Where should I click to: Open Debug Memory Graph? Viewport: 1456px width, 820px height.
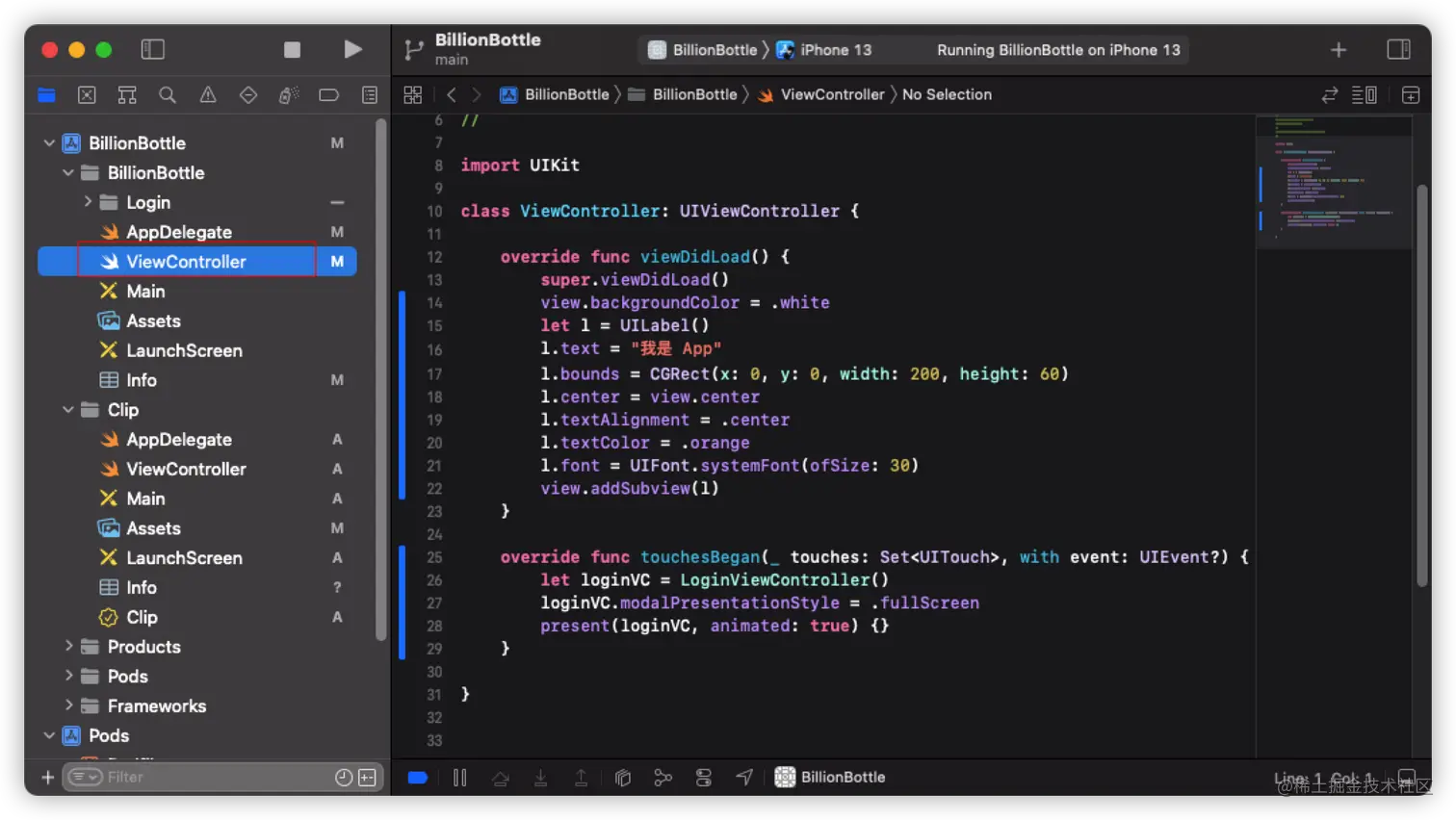(663, 777)
